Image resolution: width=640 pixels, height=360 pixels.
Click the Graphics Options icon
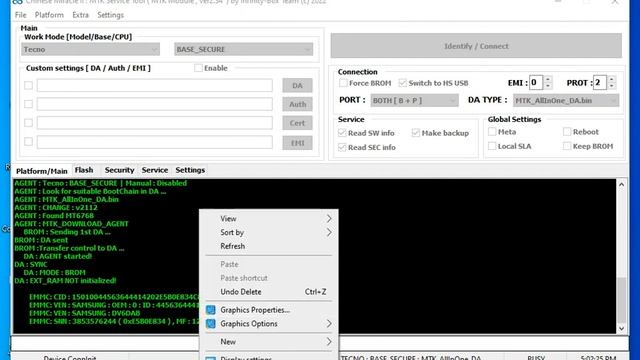(x=211, y=324)
